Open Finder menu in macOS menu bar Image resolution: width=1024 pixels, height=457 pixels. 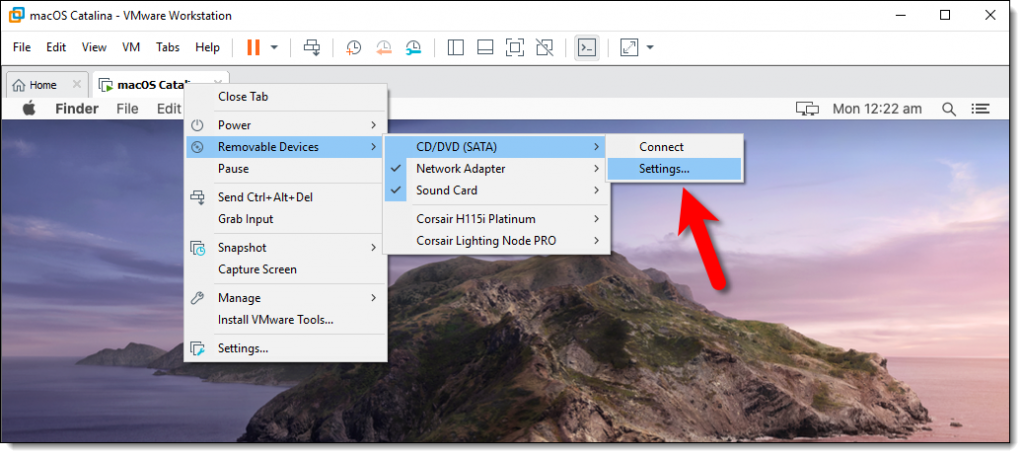coord(77,108)
